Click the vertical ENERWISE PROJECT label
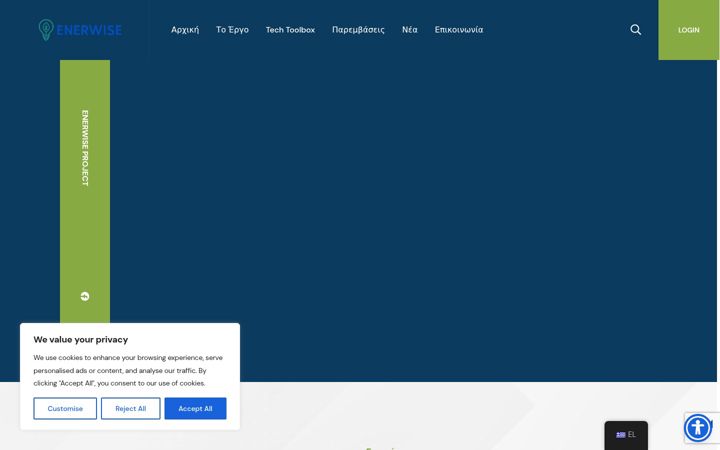The width and height of the screenshot is (720, 450). point(85,148)
